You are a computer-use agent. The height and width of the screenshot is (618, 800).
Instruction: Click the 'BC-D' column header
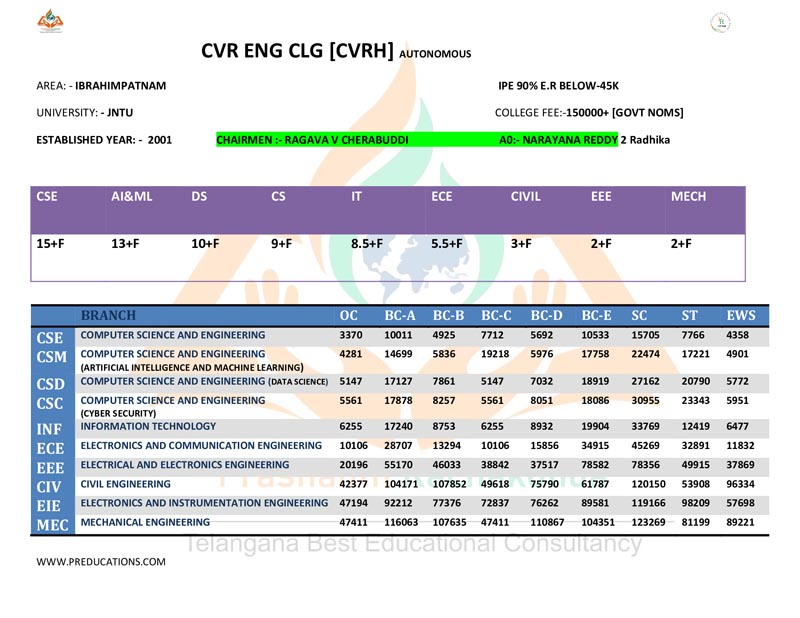546,315
